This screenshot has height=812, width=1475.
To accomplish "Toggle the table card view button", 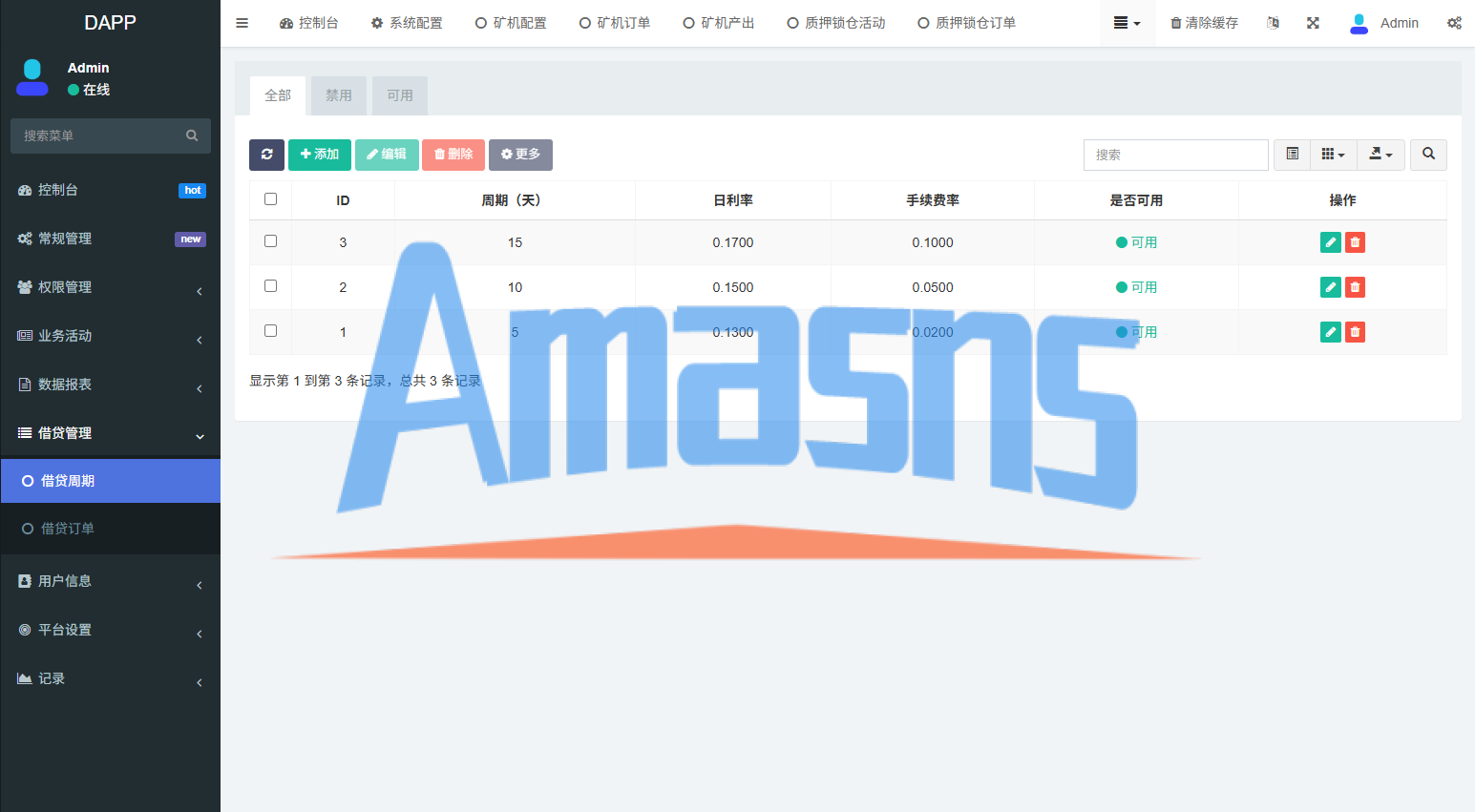I will [x=1292, y=155].
